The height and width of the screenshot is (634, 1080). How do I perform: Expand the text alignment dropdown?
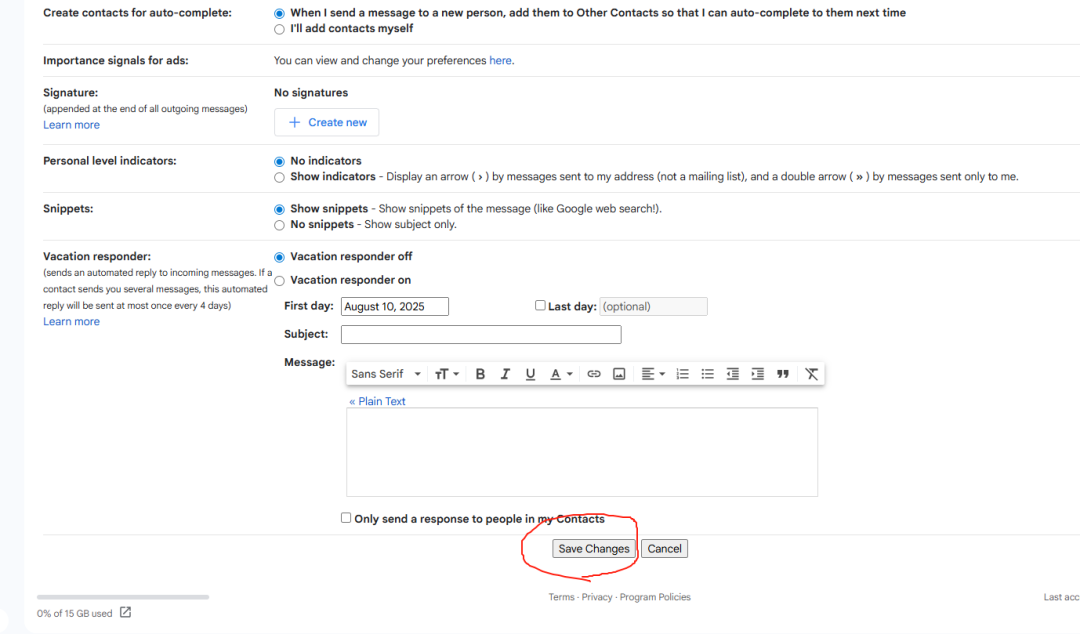tap(653, 374)
